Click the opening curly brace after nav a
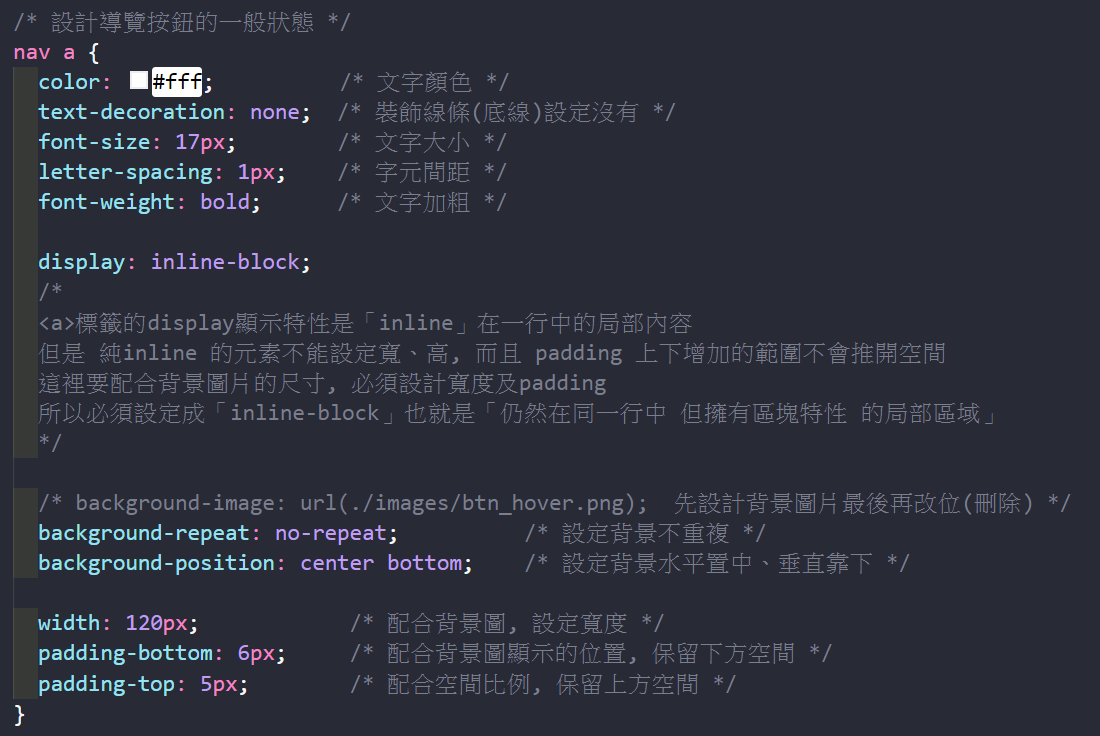This screenshot has width=1100, height=736. tap(94, 52)
